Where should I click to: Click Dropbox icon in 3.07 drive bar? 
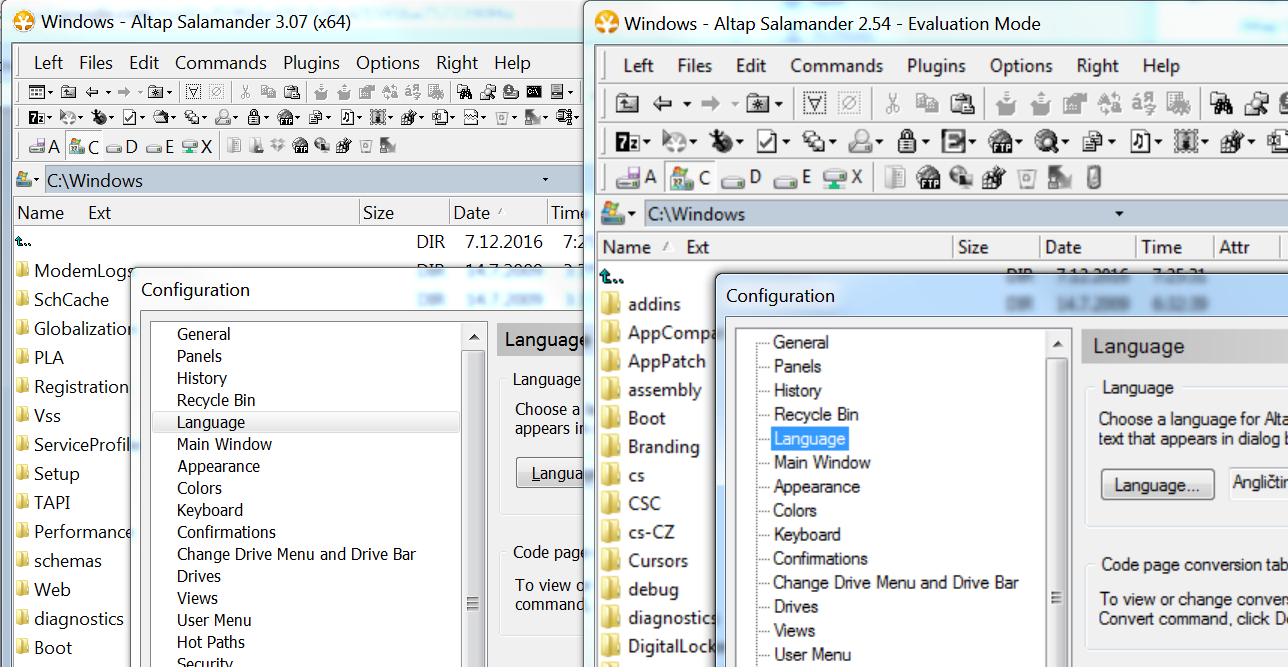pos(278,146)
